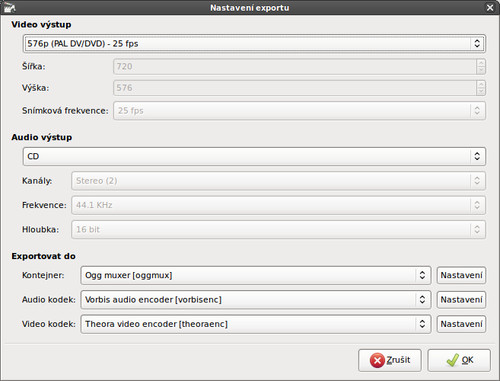The height and width of the screenshot is (381, 500).
Task: Click the Hloubka label
Action: [x=40, y=230]
